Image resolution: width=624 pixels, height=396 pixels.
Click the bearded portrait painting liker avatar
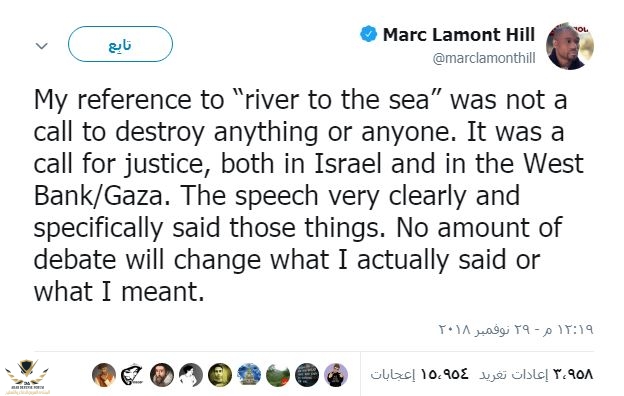[162, 375]
